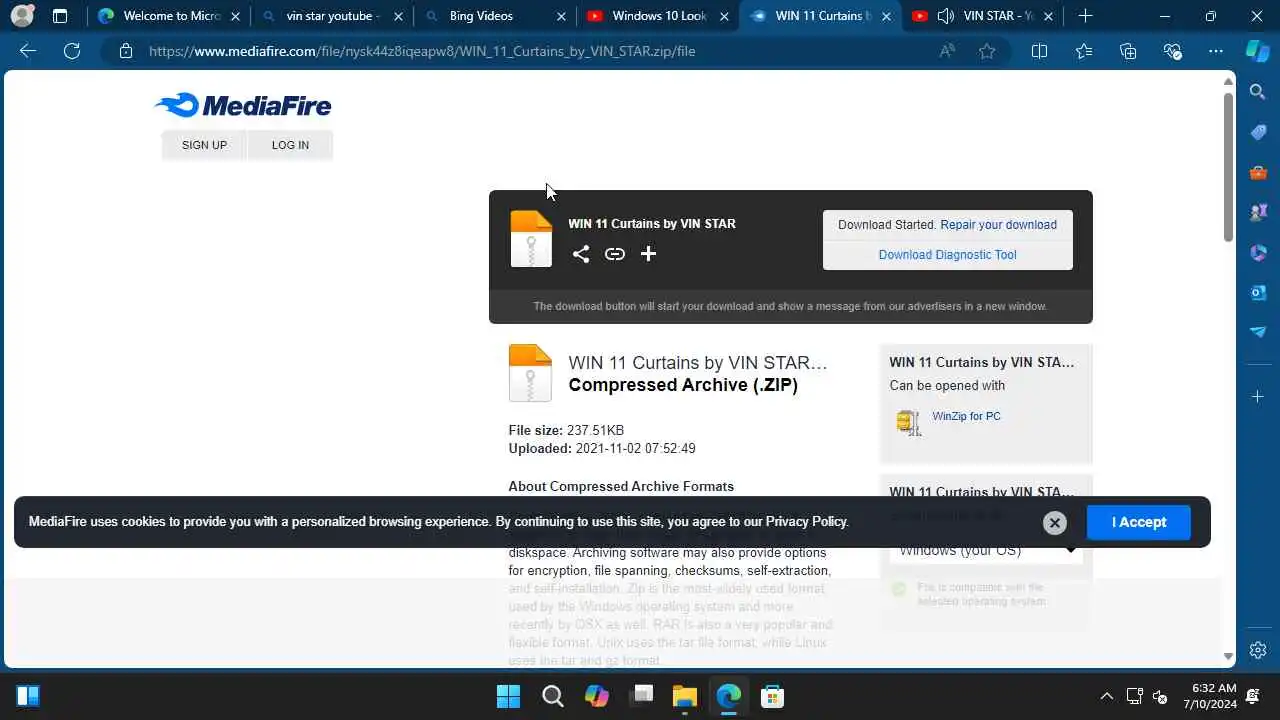Open sidebar Search icon
Viewport: 1280px width, 720px height.
[1258, 92]
